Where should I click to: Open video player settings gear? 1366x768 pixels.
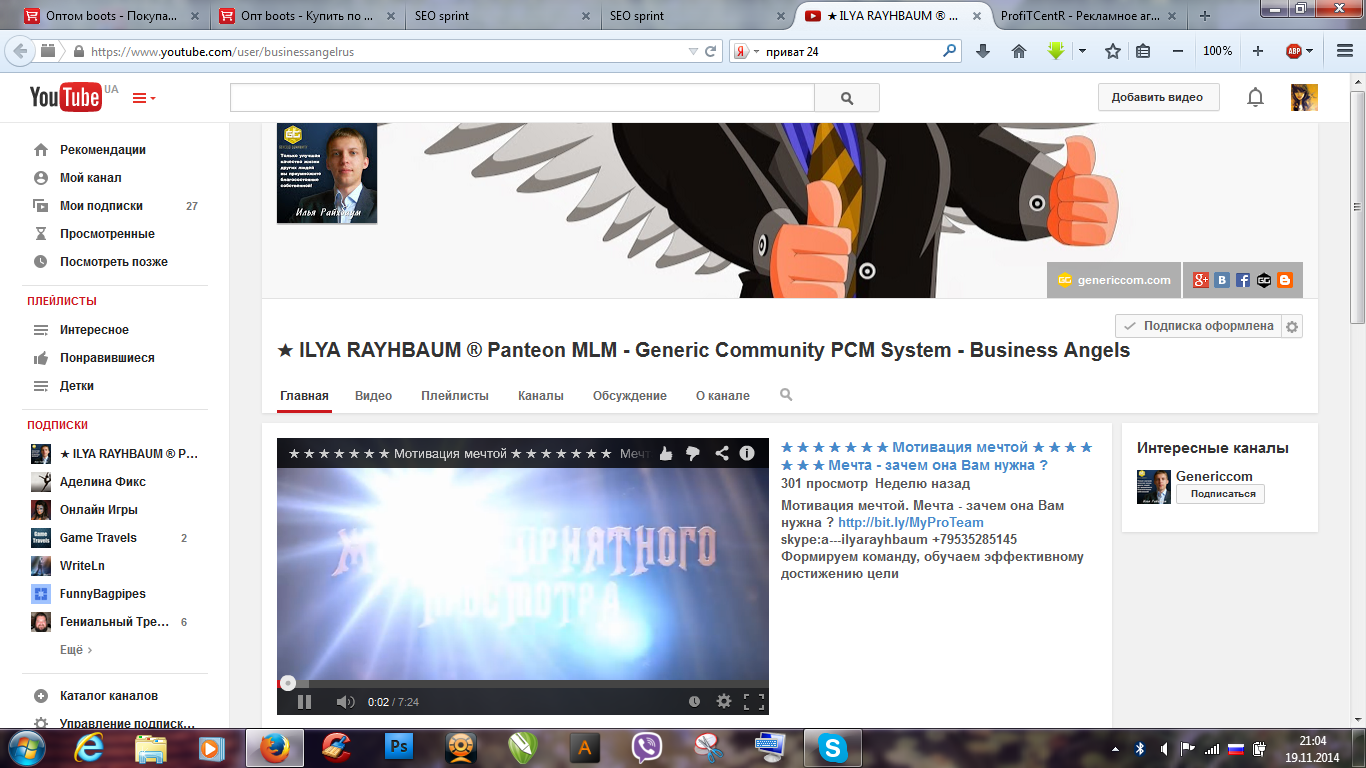724,702
